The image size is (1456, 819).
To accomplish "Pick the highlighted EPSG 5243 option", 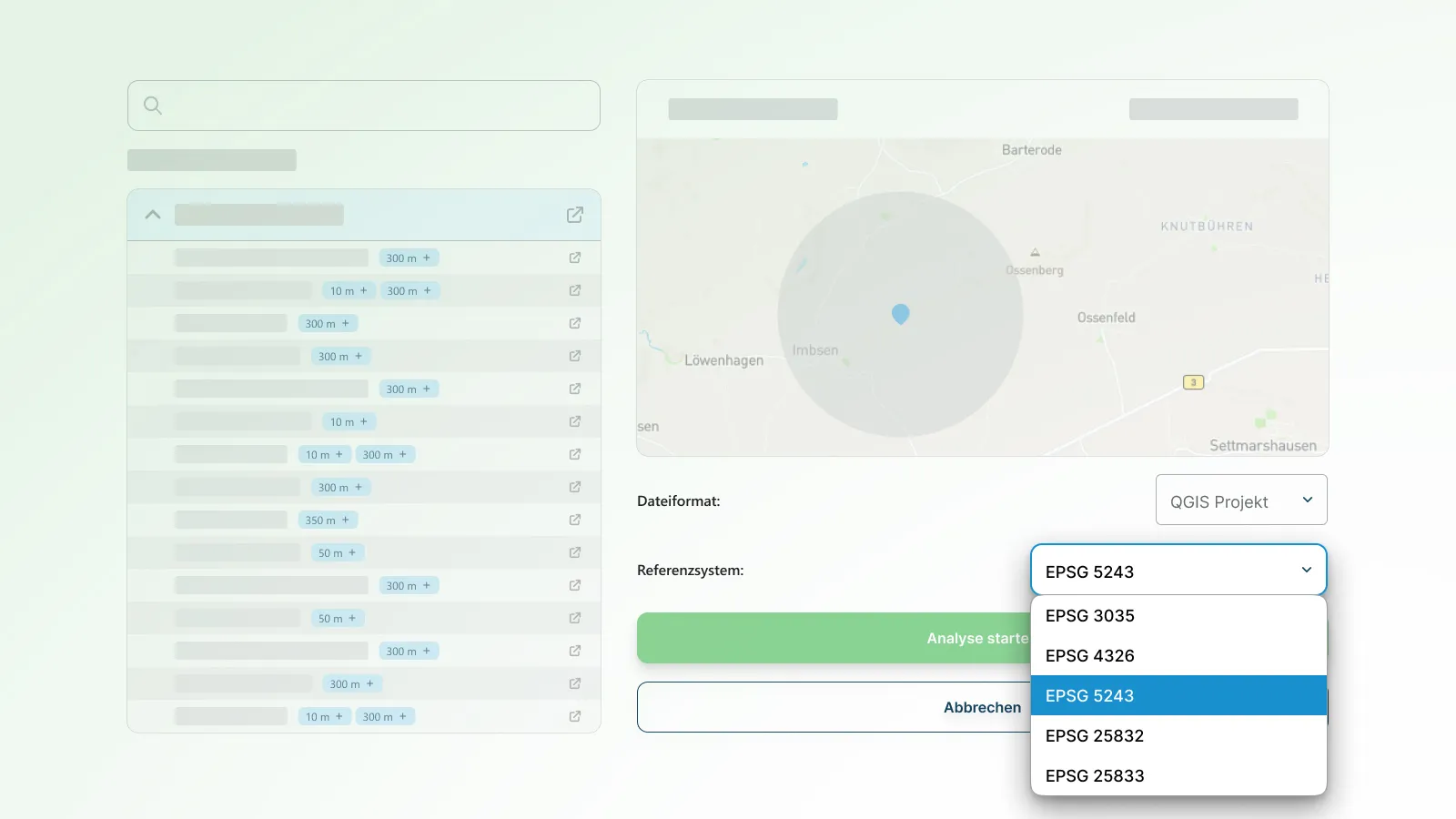I will (x=1178, y=696).
